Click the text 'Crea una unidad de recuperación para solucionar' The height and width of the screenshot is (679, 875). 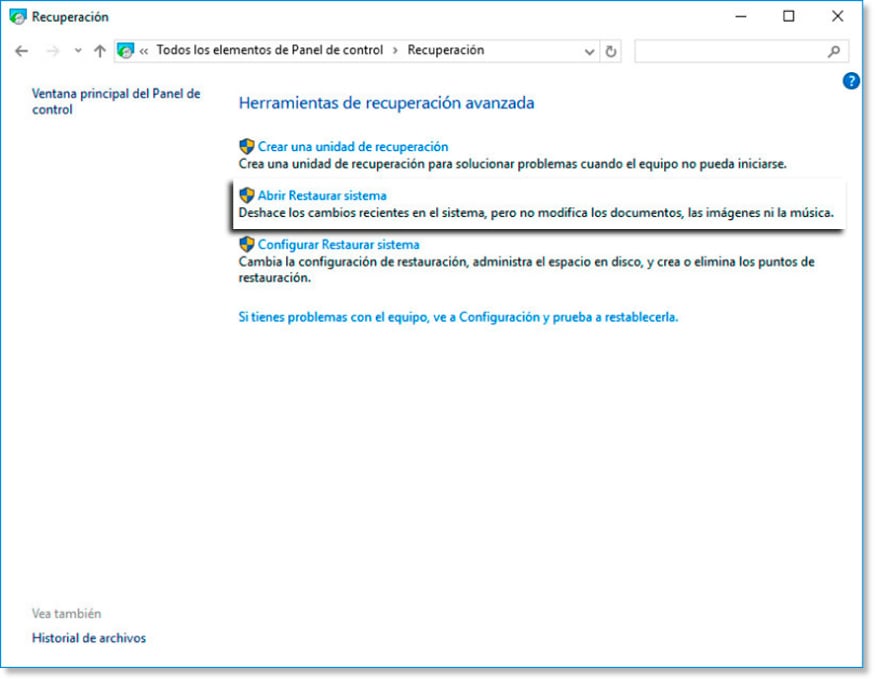(x=377, y=164)
